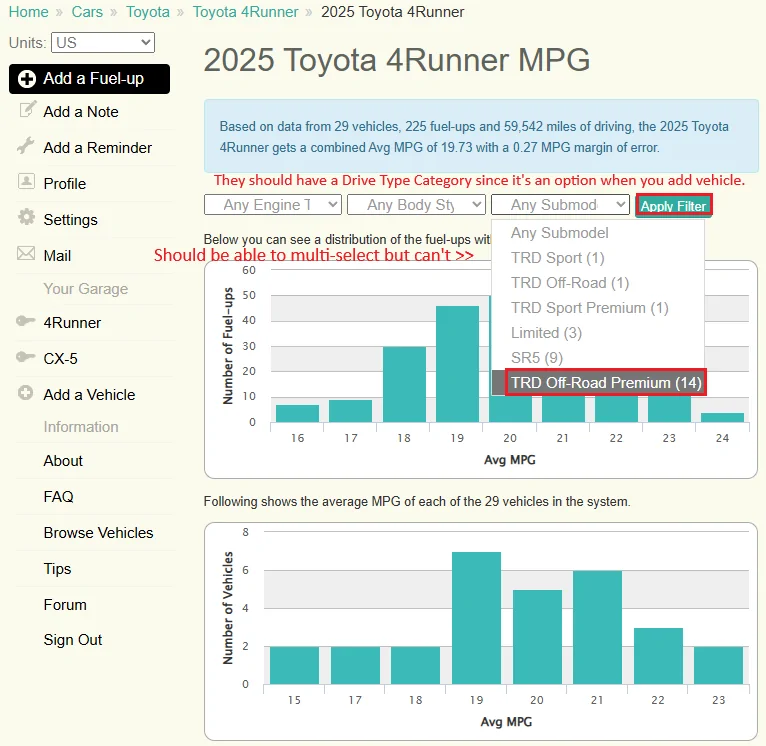Click the 19 MPG bar in vehicles chart
Screen dimensions: 766x746
[x=476, y=618]
